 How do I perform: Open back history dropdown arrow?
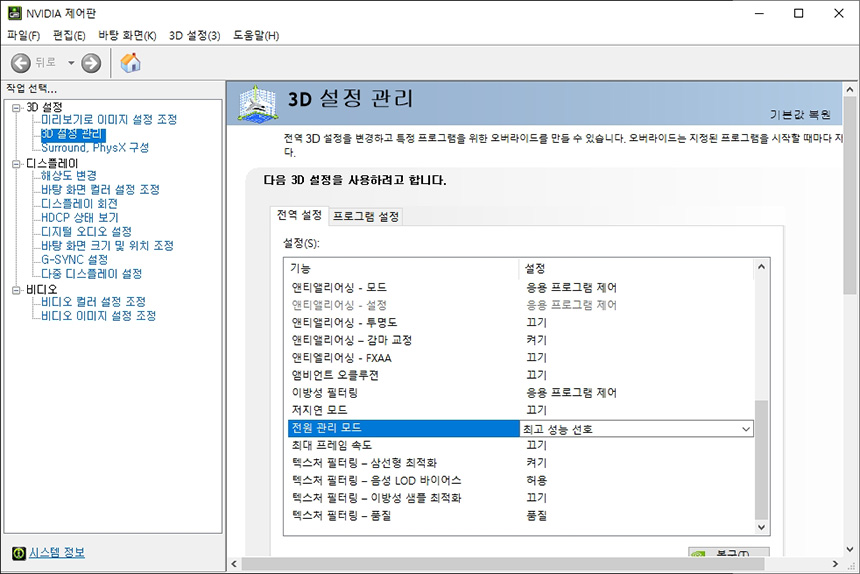coord(71,63)
